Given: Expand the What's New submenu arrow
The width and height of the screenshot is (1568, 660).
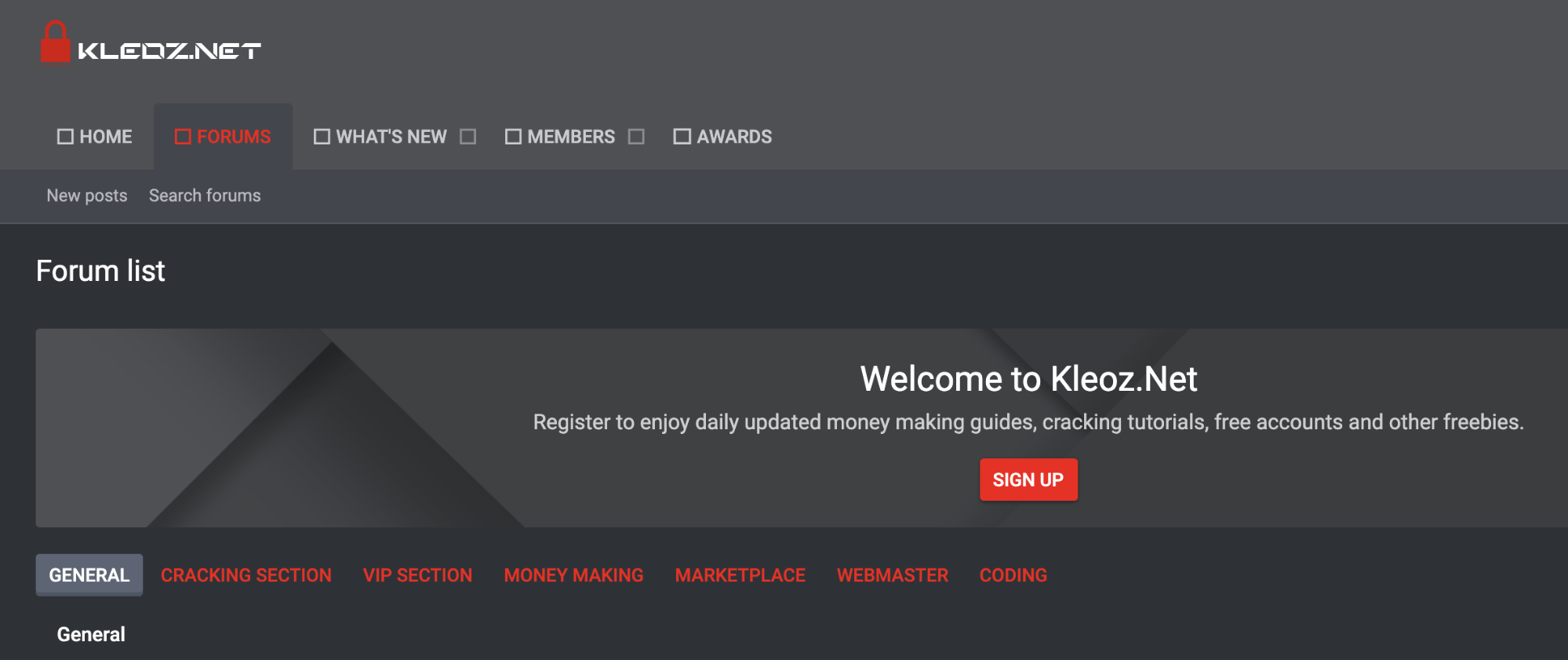Looking at the screenshot, I should [x=468, y=137].
